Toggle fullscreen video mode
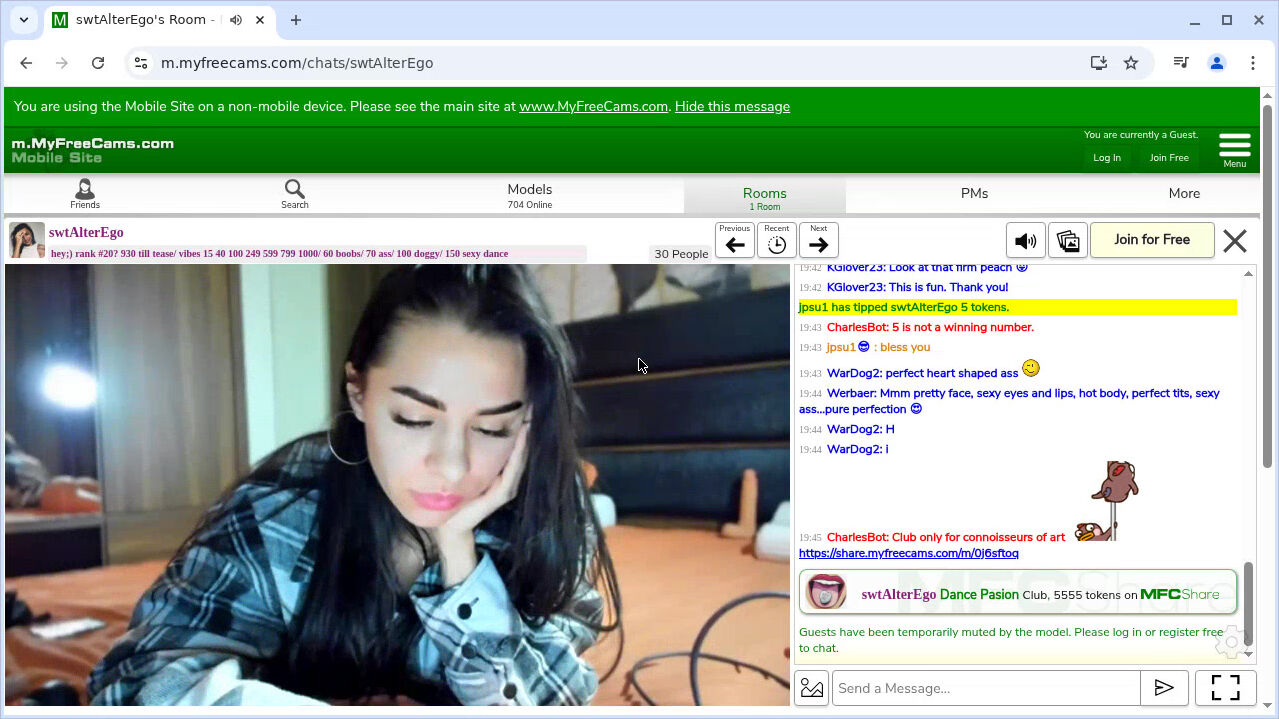Image resolution: width=1279 pixels, height=719 pixels. [x=1225, y=688]
